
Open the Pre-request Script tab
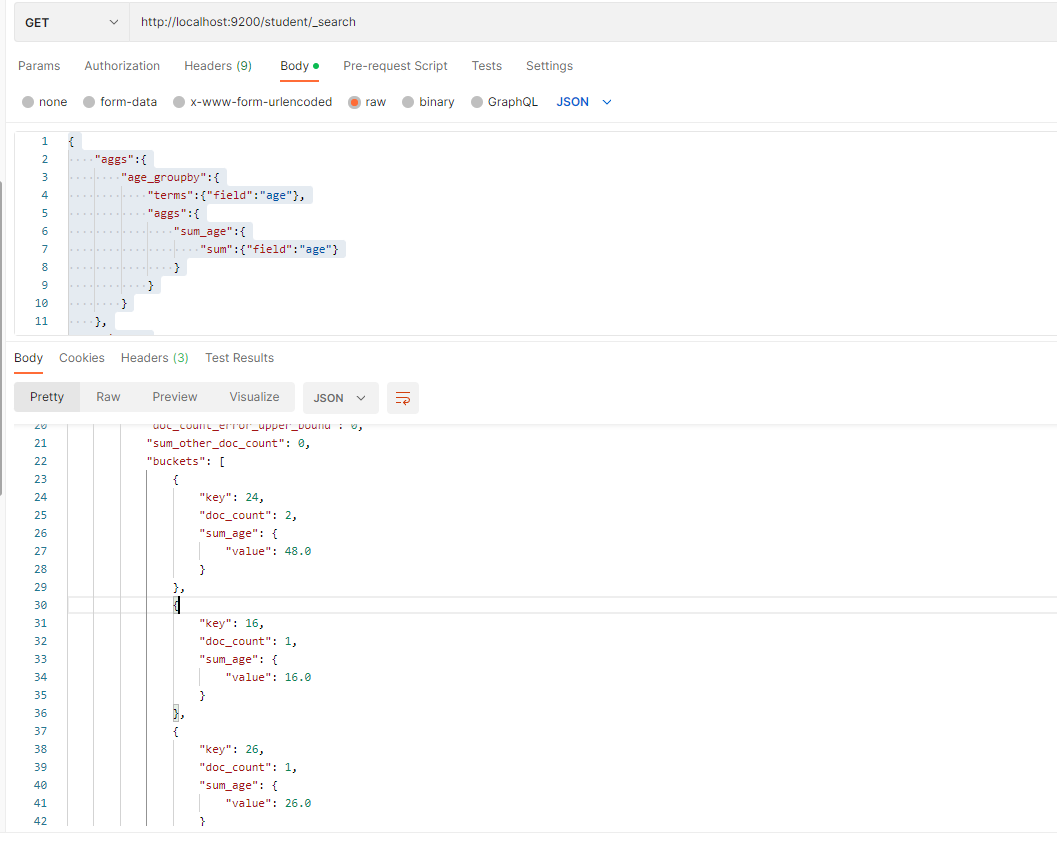point(395,66)
